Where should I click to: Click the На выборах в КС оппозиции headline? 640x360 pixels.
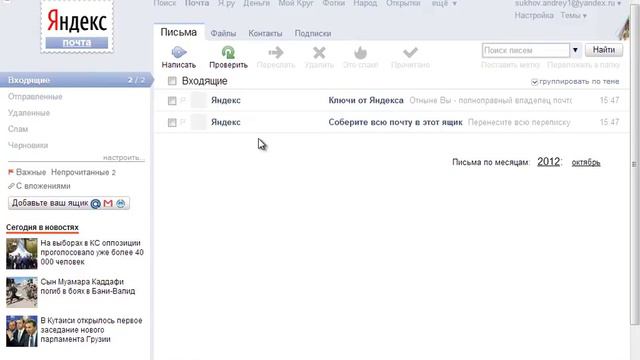click(92, 252)
